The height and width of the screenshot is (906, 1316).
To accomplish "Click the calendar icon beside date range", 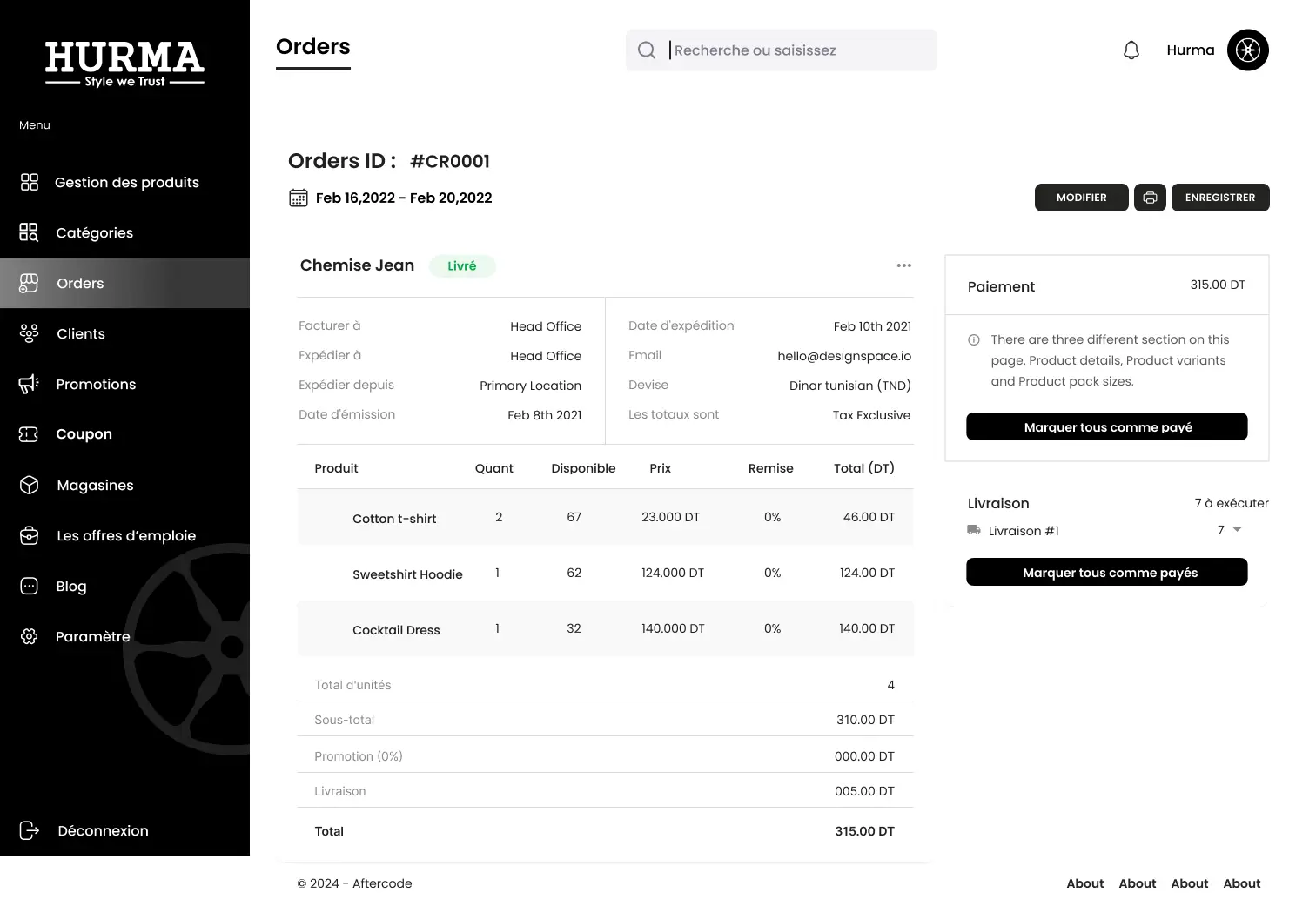I will 299,198.
